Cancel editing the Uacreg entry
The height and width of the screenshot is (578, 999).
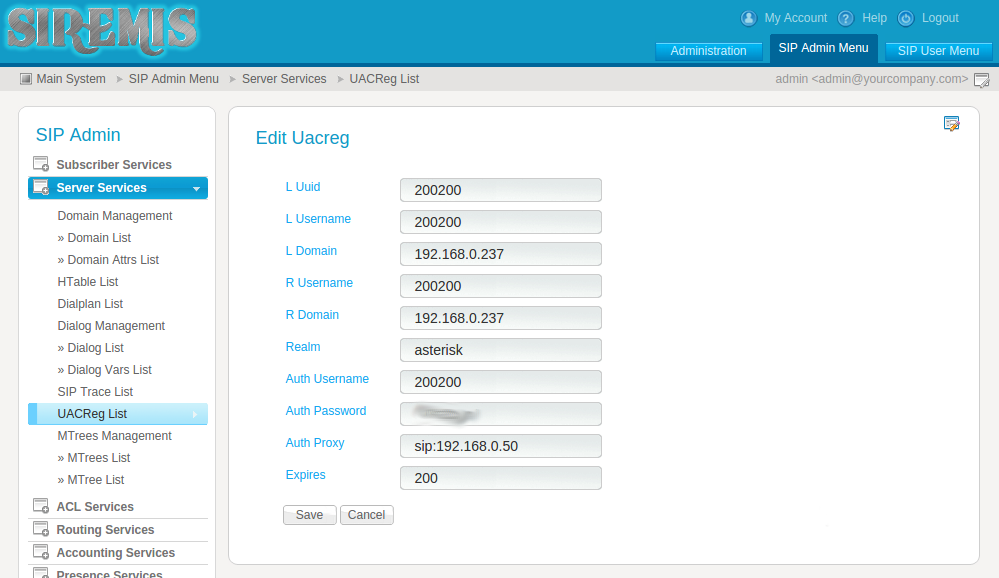pyautogui.click(x=366, y=515)
